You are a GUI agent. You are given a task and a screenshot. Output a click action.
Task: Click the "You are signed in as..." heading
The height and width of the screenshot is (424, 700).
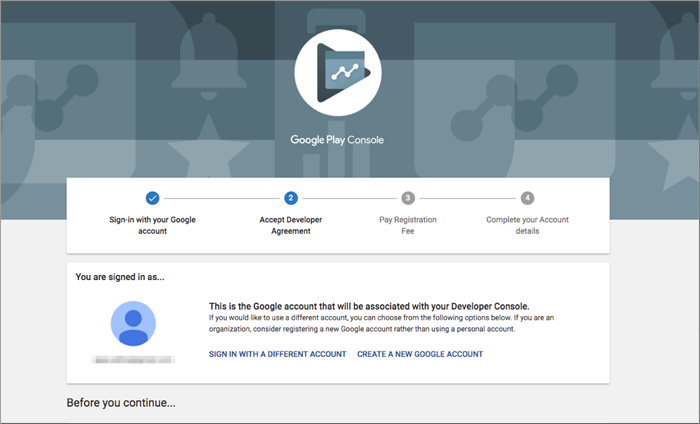pyautogui.click(x=121, y=276)
